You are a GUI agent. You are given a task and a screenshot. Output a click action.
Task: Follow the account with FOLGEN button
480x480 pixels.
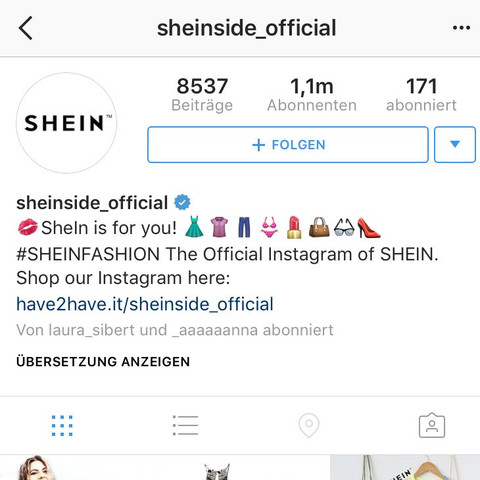click(x=288, y=145)
